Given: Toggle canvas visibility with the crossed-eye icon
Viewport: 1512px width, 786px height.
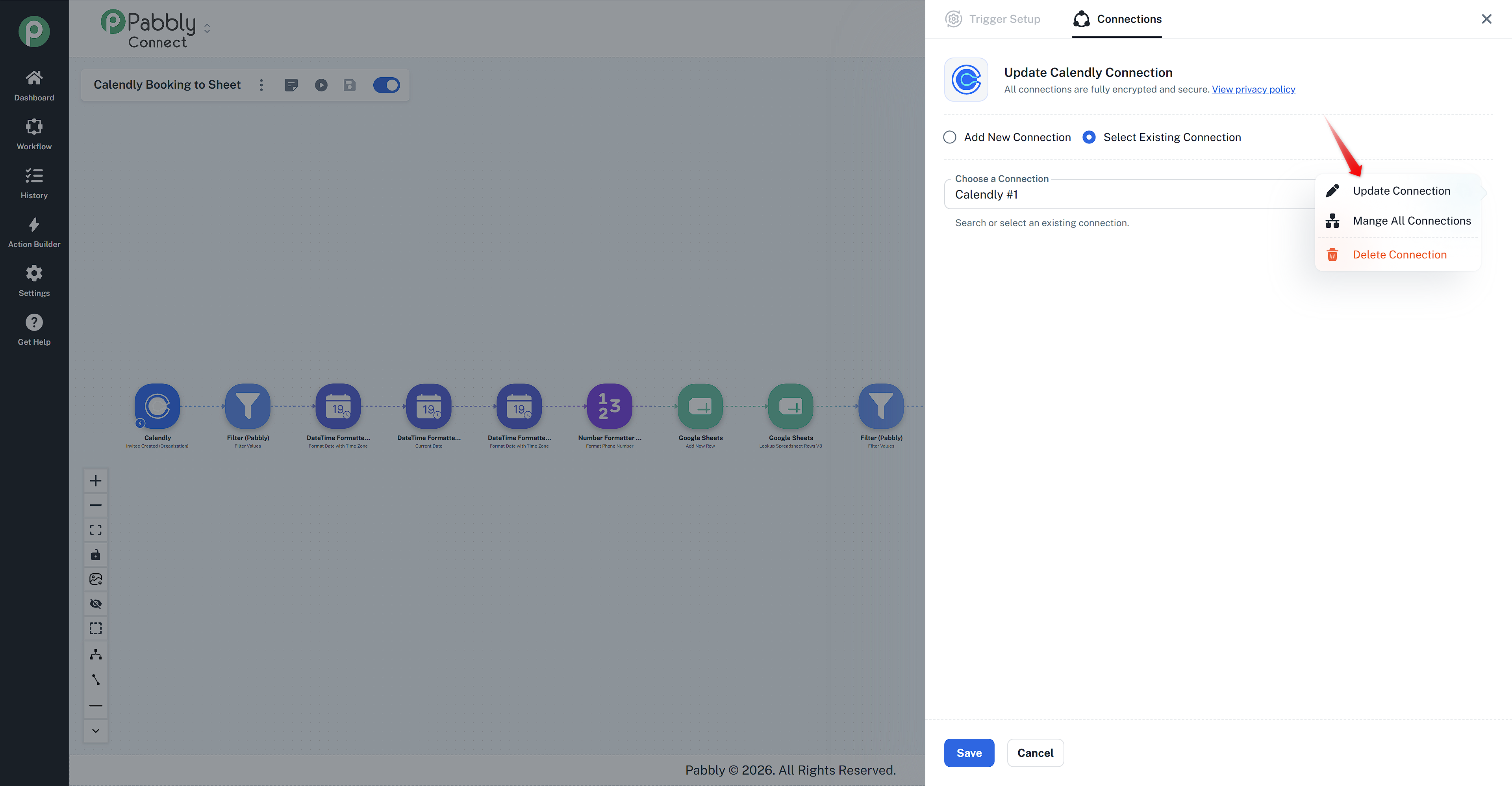Looking at the screenshot, I should [x=96, y=604].
